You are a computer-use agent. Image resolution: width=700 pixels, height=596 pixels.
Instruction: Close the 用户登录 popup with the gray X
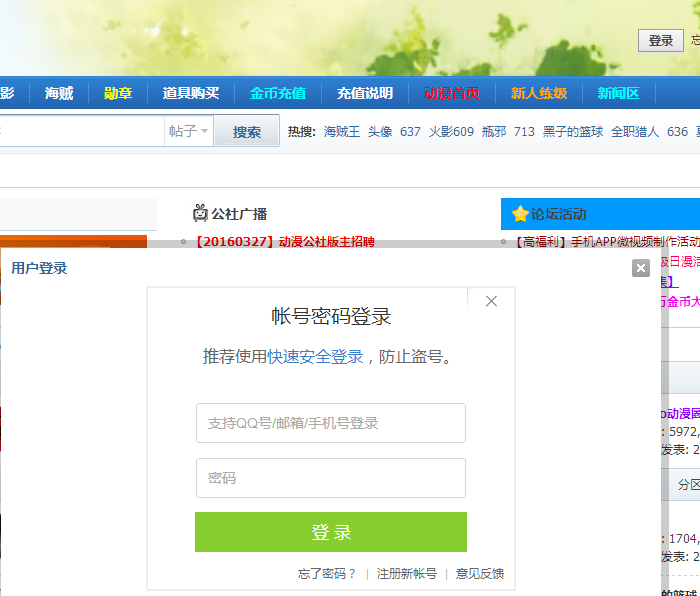(x=641, y=268)
